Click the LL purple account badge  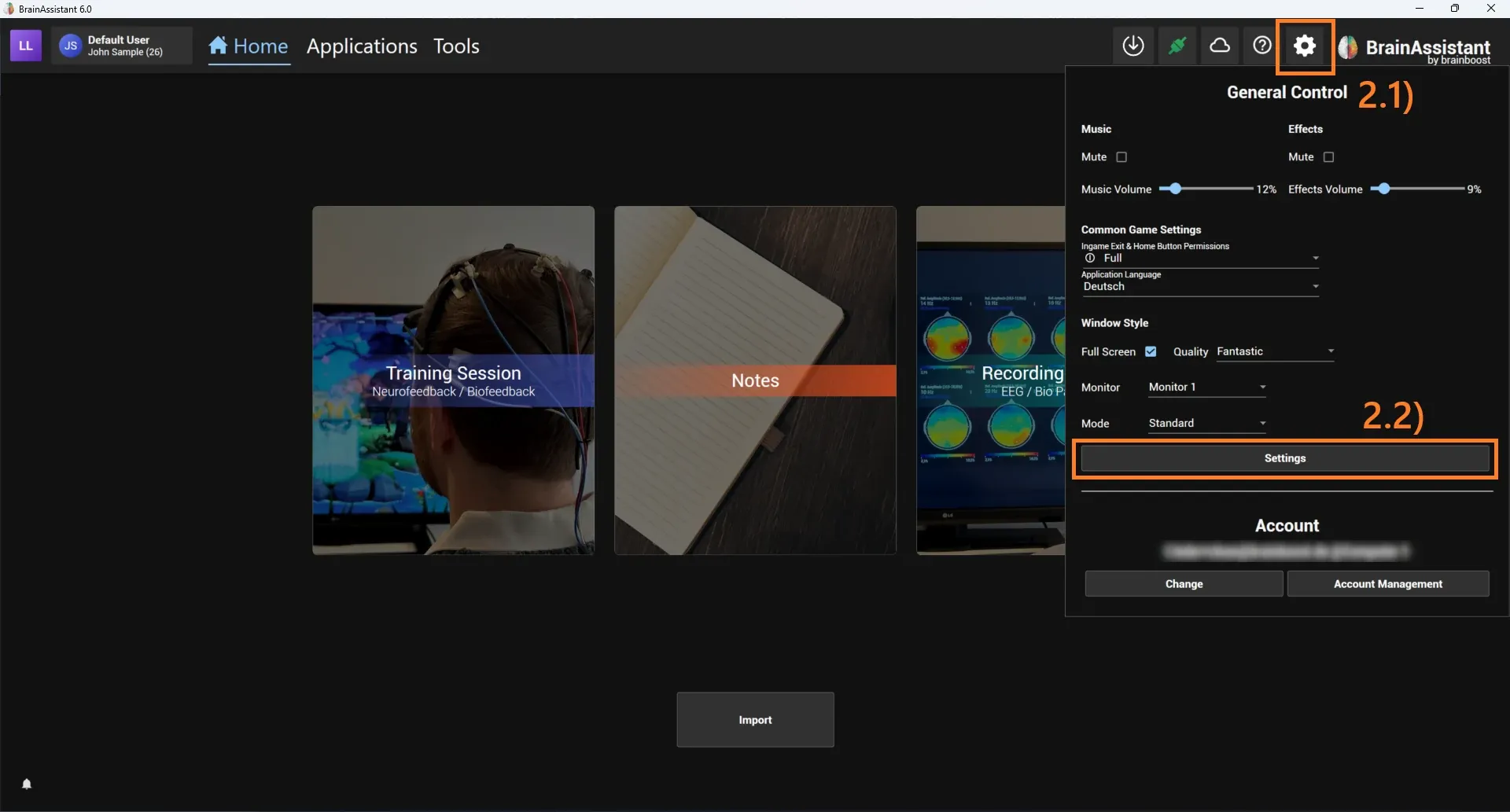click(25, 46)
